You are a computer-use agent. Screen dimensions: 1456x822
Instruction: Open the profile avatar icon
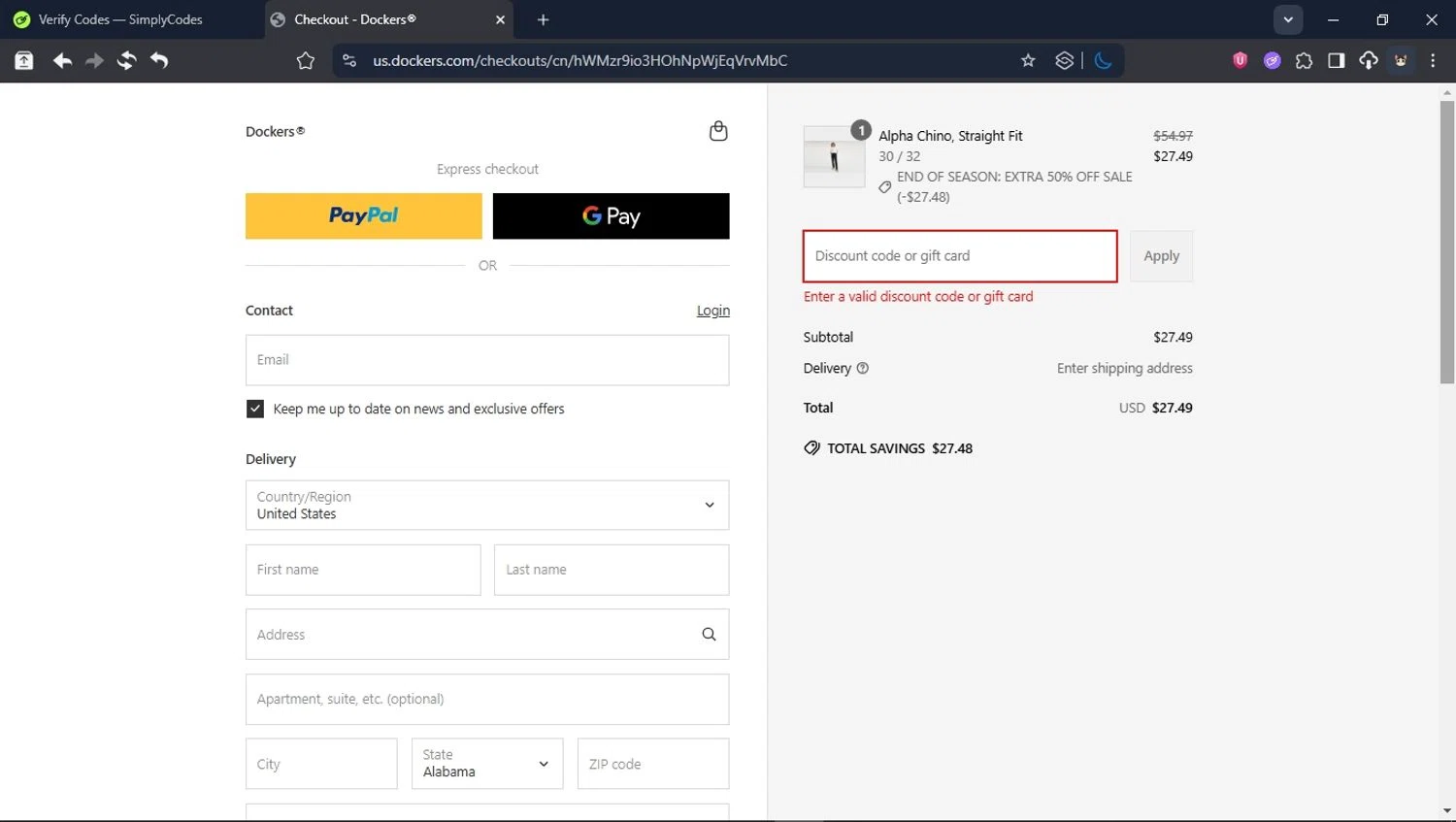click(x=1401, y=60)
